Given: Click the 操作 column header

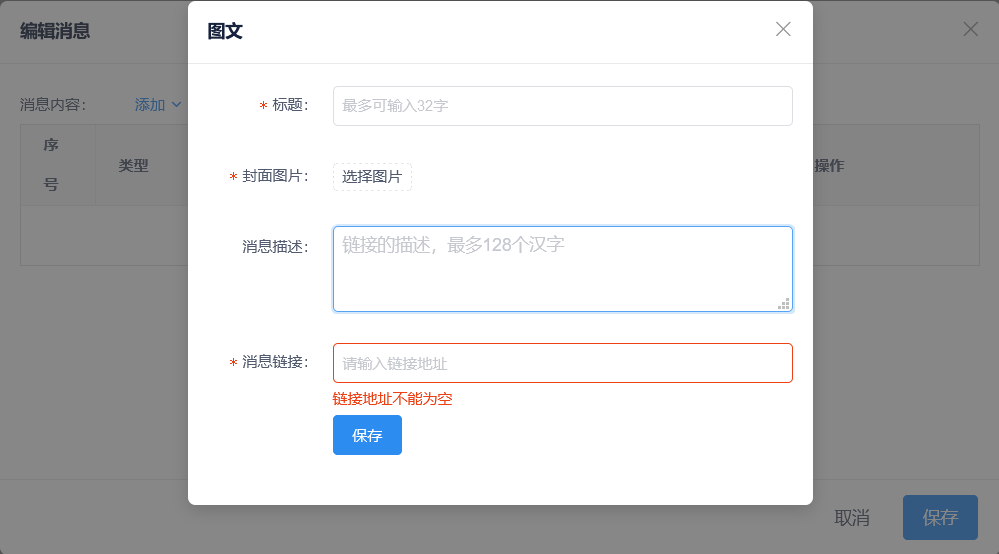Looking at the screenshot, I should (830, 165).
